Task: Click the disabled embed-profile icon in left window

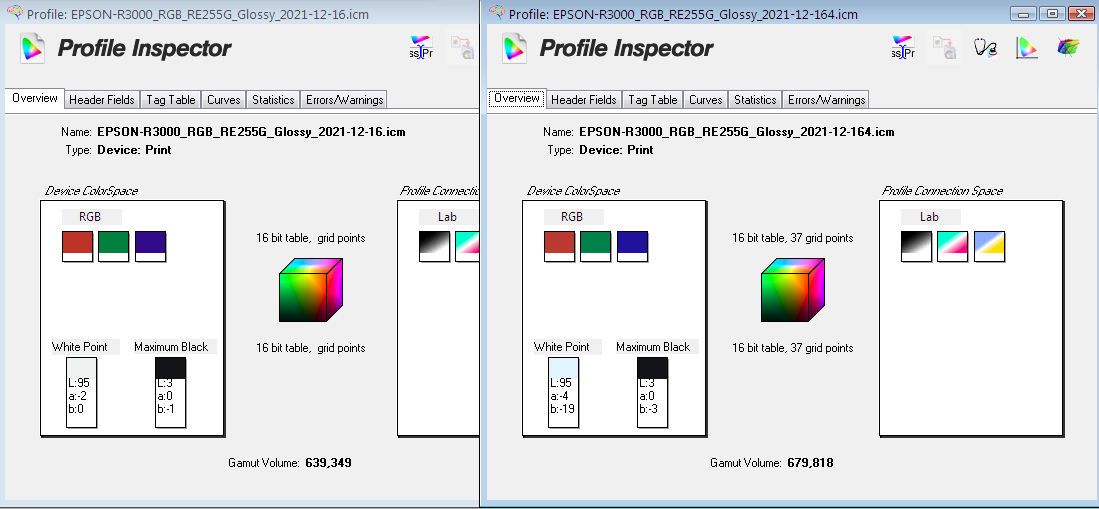Action: pyautogui.click(x=463, y=48)
